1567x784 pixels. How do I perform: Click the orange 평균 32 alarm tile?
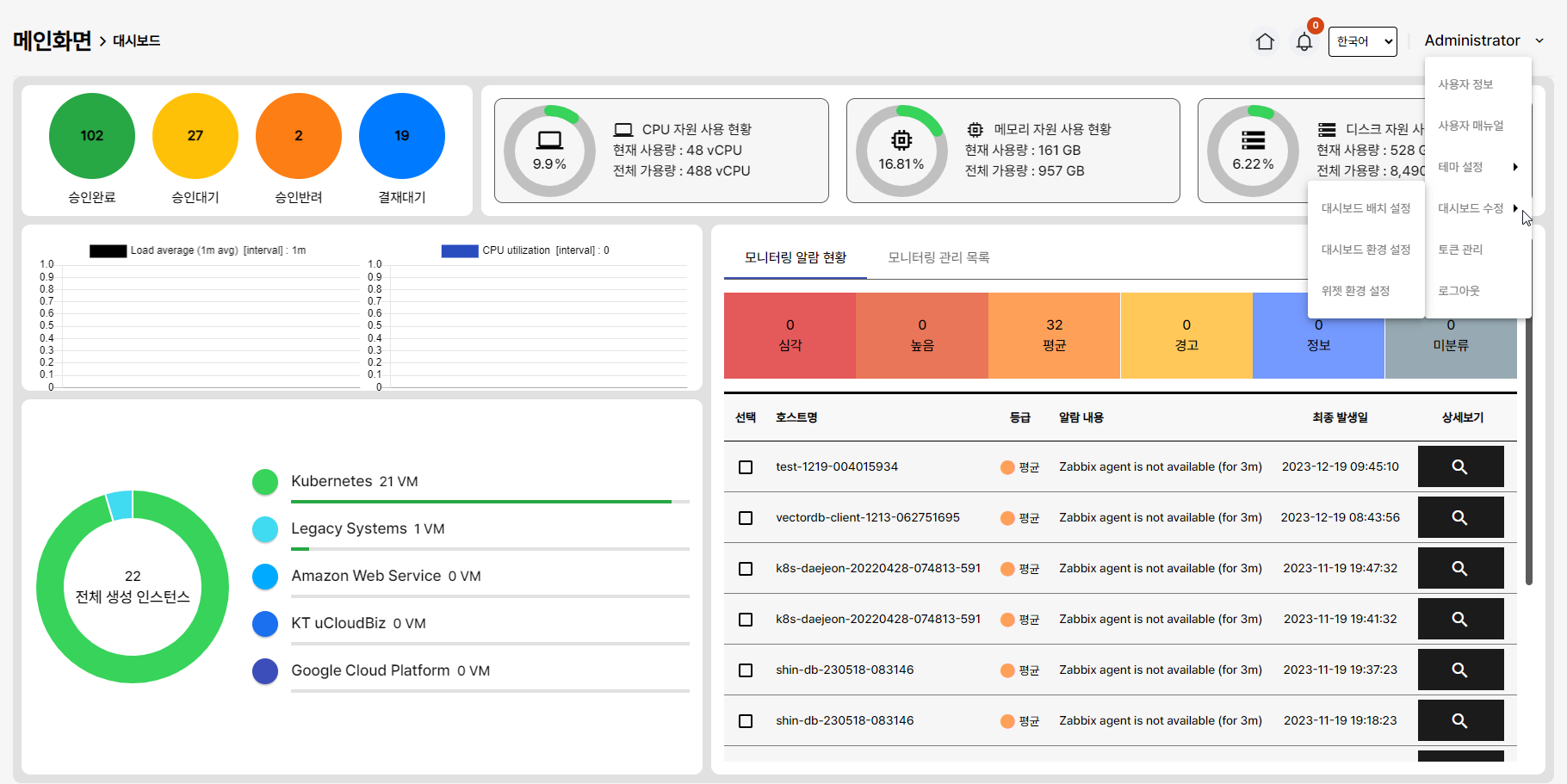tap(1054, 335)
